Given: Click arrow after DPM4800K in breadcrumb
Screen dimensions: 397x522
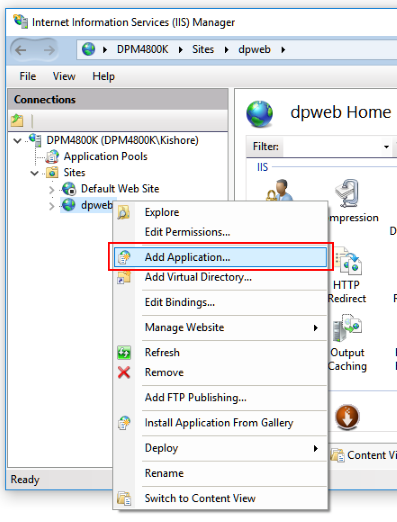Looking at the screenshot, I should (180, 50).
